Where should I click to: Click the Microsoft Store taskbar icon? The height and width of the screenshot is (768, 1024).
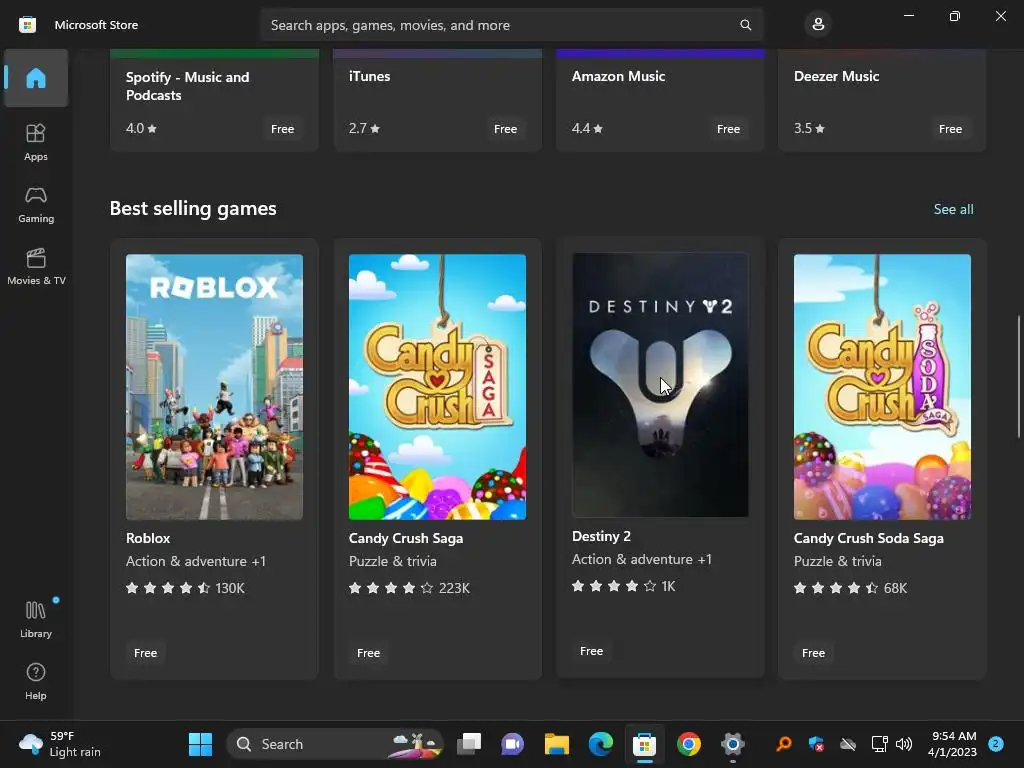[644, 744]
